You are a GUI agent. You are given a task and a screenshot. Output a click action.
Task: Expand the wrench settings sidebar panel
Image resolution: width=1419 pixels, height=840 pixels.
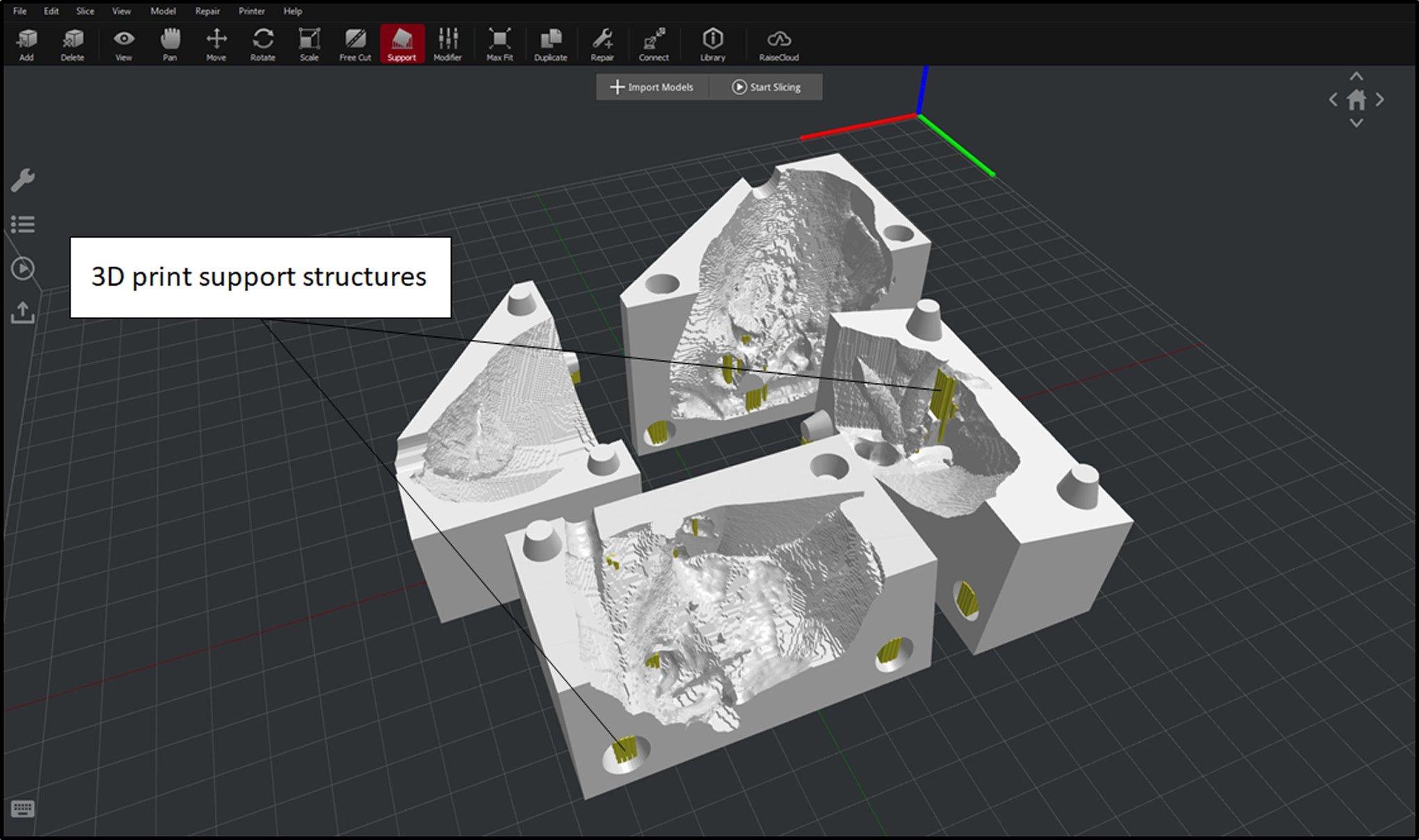(x=23, y=180)
